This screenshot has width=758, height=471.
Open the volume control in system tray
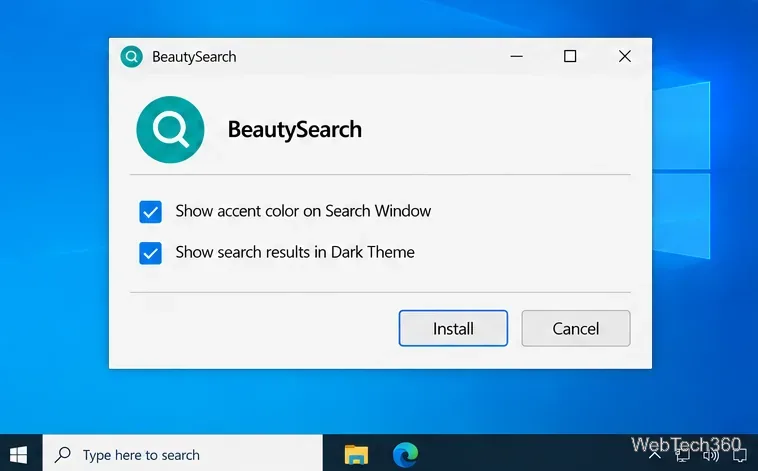point(711,456)
